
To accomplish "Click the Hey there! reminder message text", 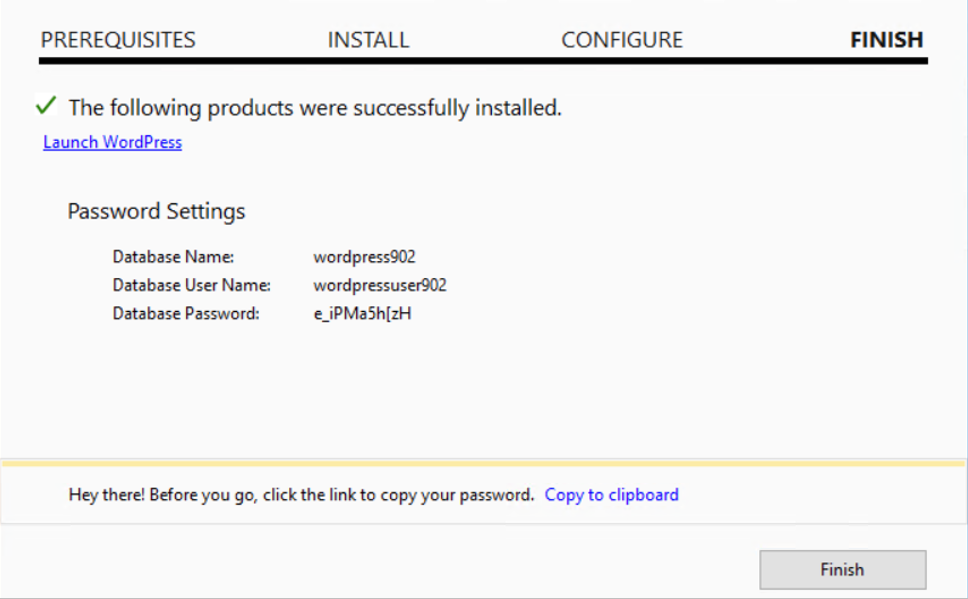I will pos(301,495).
